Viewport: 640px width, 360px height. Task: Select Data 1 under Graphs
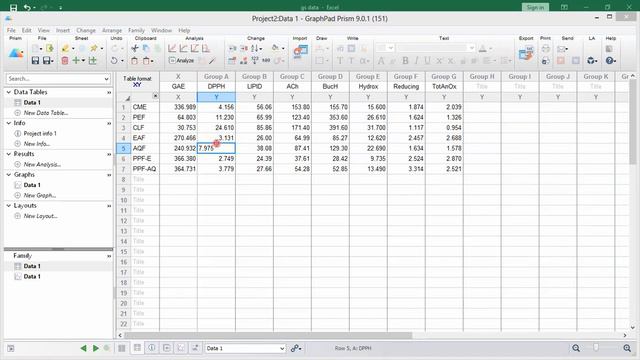[32, 185]
